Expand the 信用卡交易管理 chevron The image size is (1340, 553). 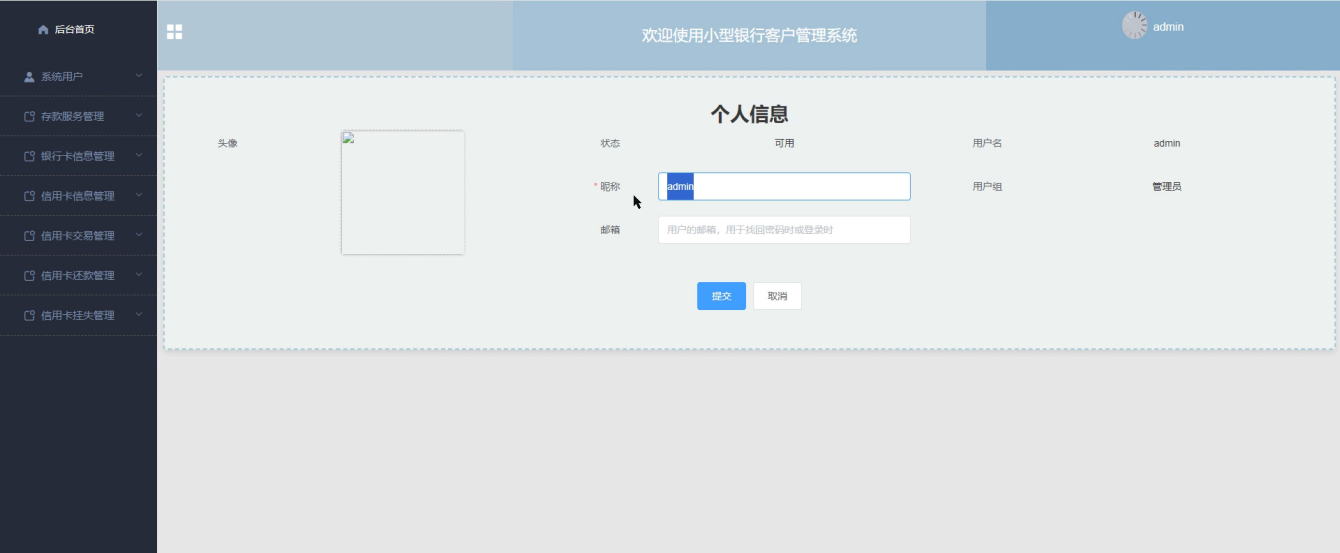point(139,235)
